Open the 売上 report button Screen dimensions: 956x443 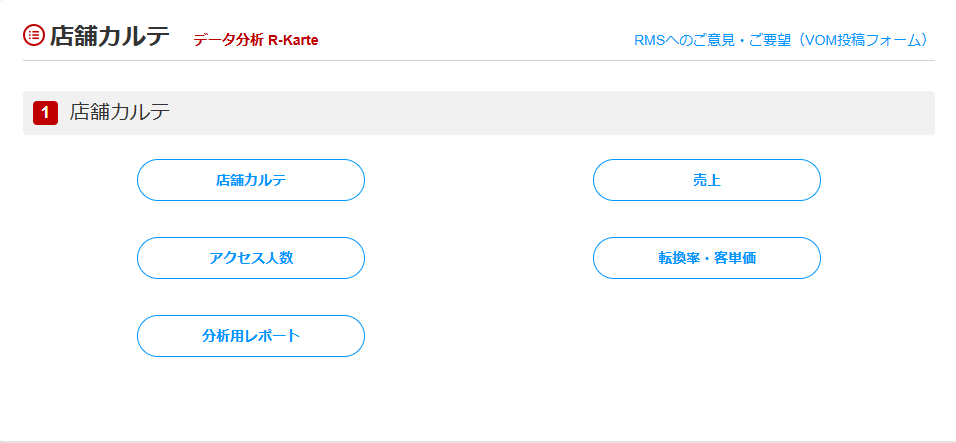[706, 180]
